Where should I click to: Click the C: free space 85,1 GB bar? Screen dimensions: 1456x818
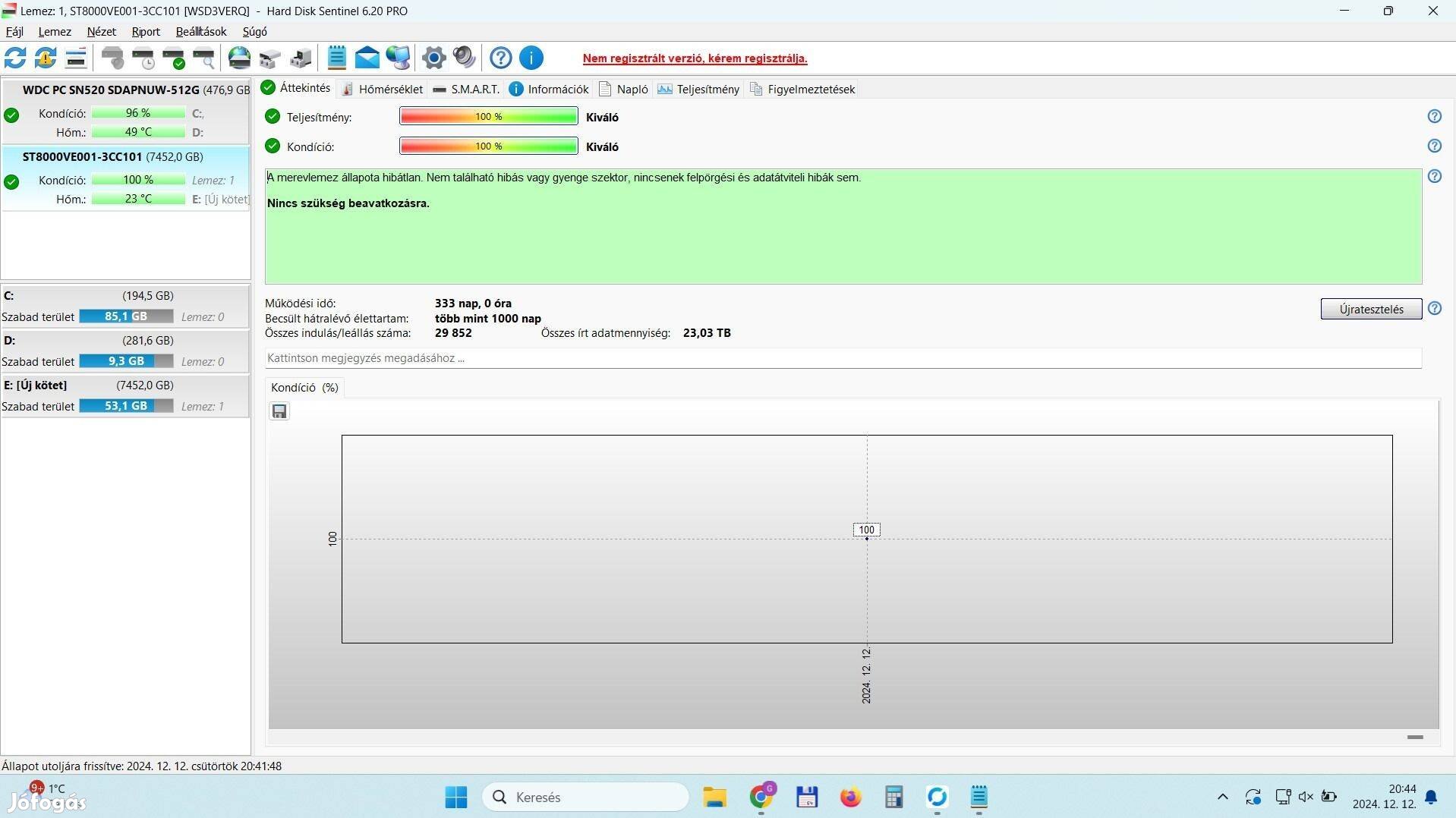pyautogui.click(x=126, y=316)
